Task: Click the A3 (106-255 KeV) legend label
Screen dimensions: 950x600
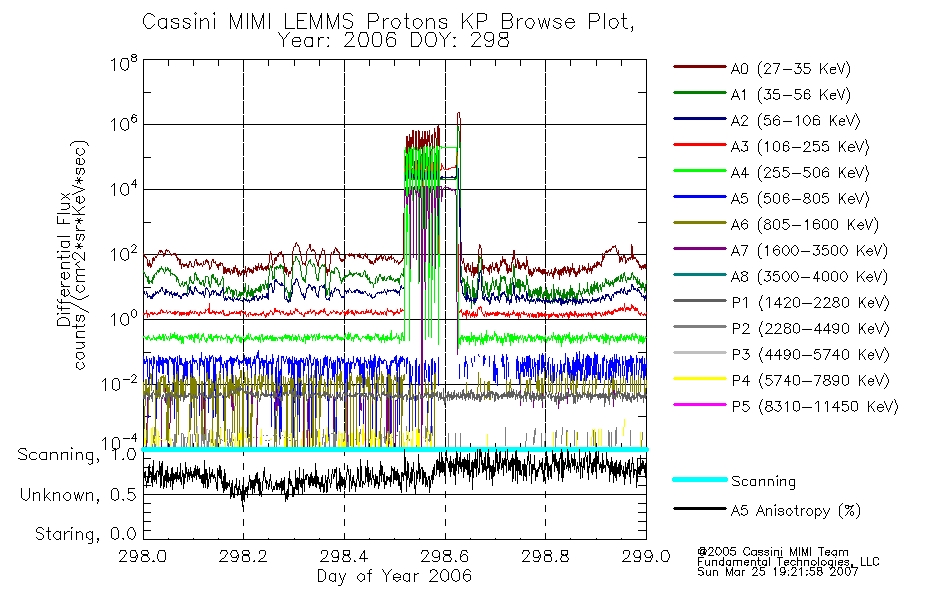Action: point(800,147)
